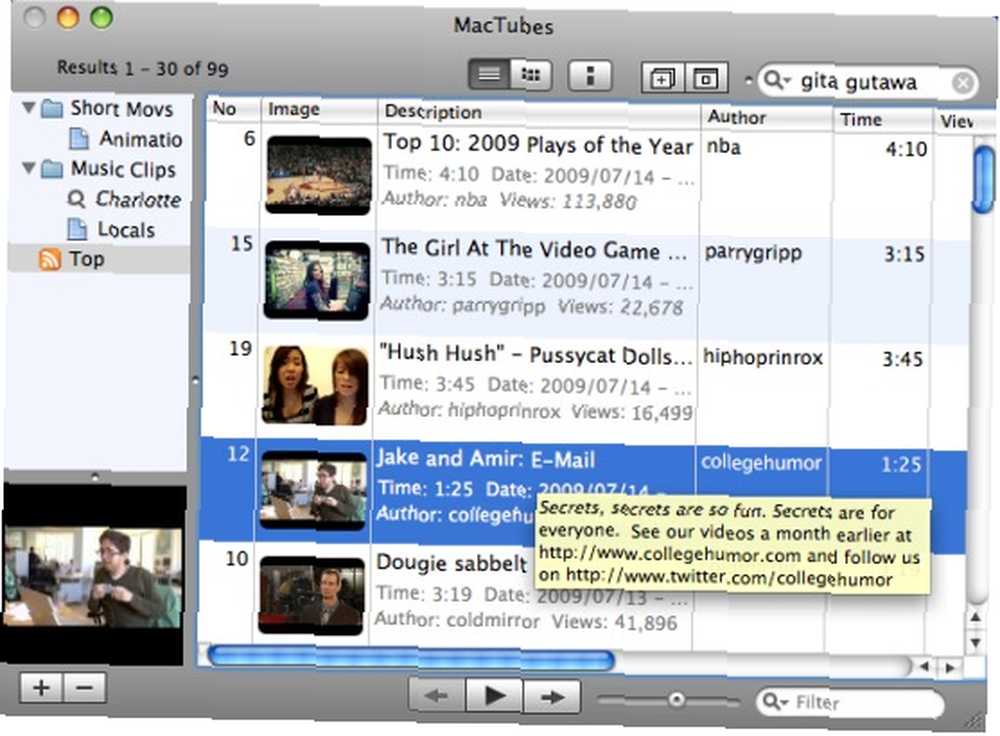Open the action menu button in toolbar
This screenshot has height=736, width=1000.
[590, 75]
